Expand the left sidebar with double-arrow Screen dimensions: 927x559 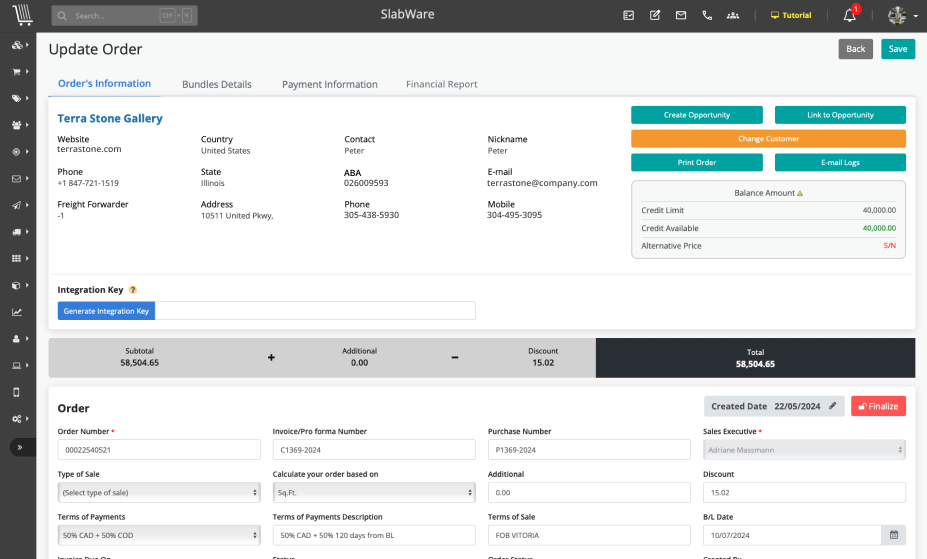16,447
